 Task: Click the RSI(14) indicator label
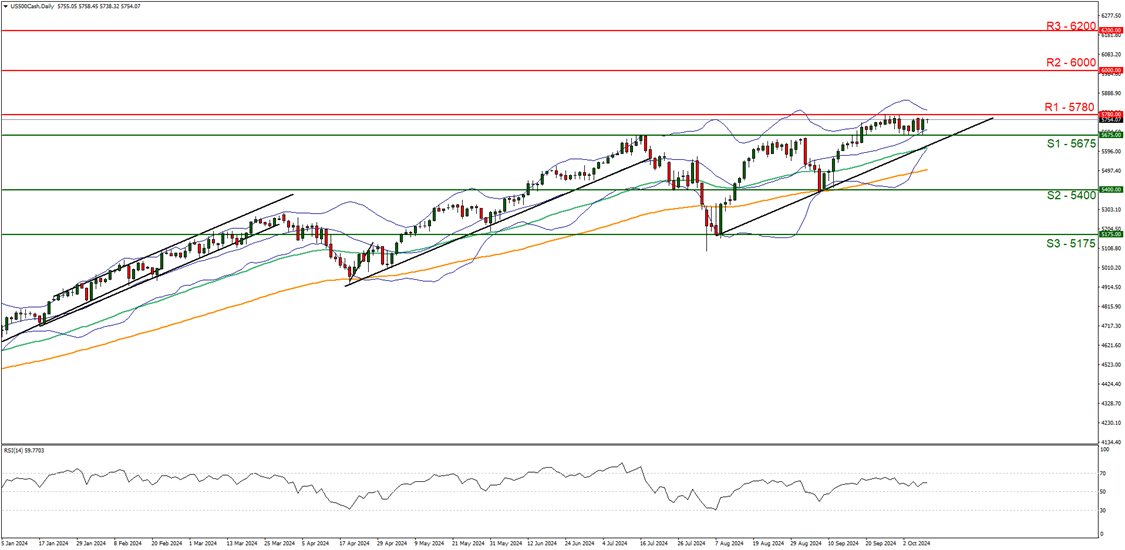pyautogui.click(x=24, y=451)
